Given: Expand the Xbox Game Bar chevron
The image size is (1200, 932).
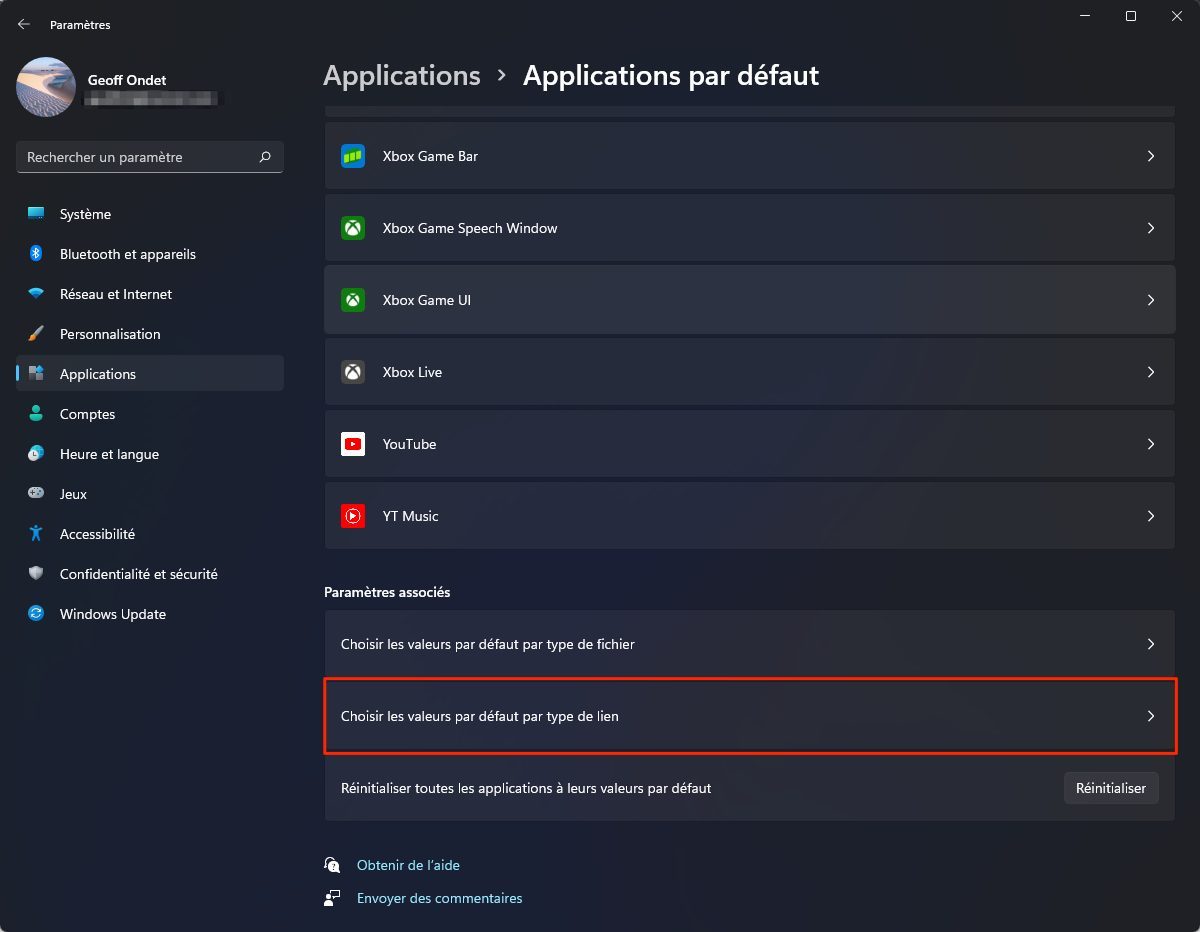Looking at the screenshot, I should tap(1151, 156).
